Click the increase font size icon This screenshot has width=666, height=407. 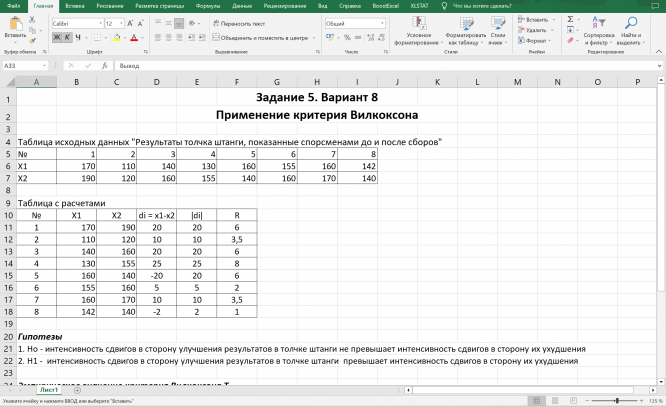pos(130,23)
